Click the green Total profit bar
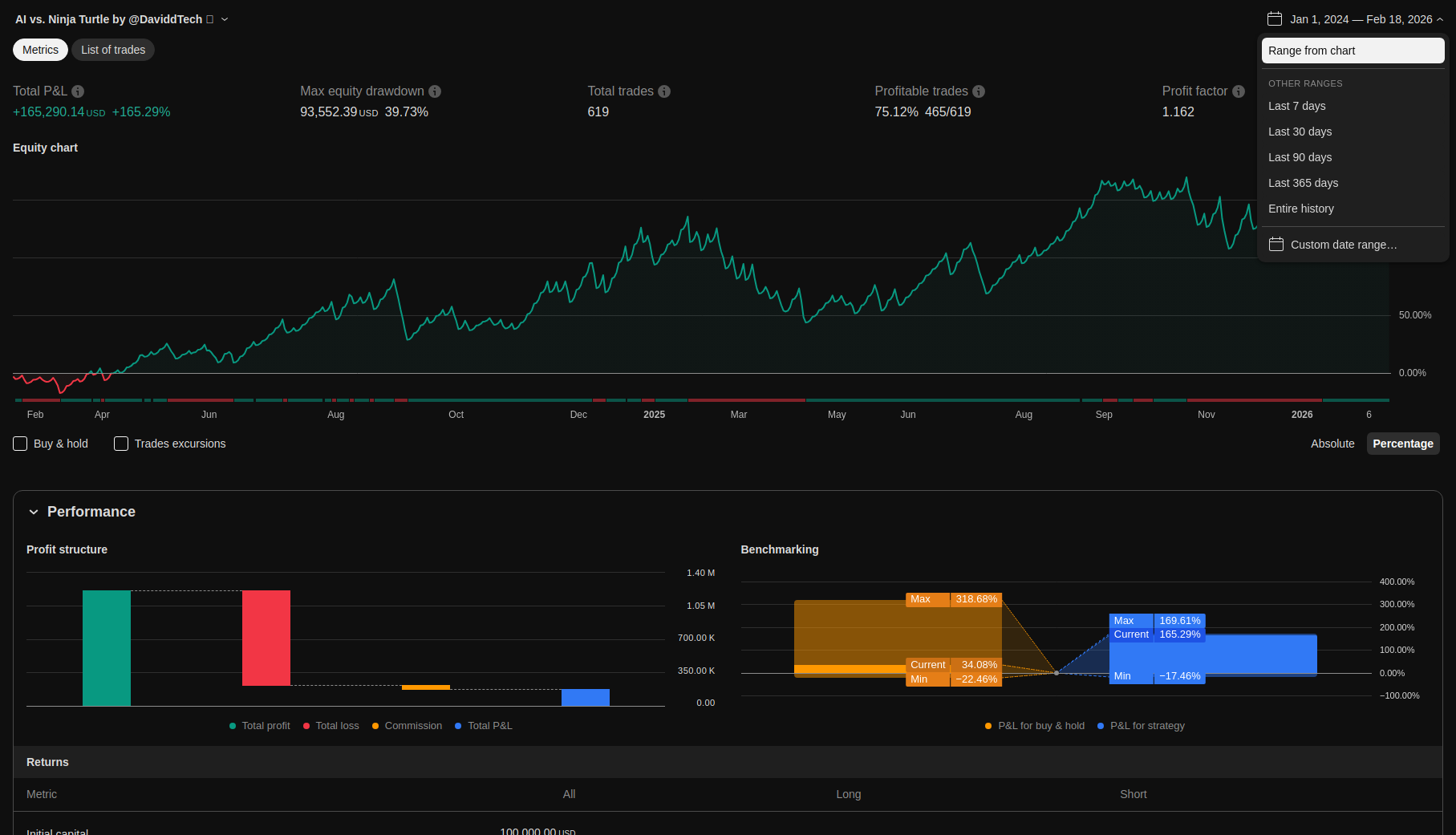 (107, 648)
